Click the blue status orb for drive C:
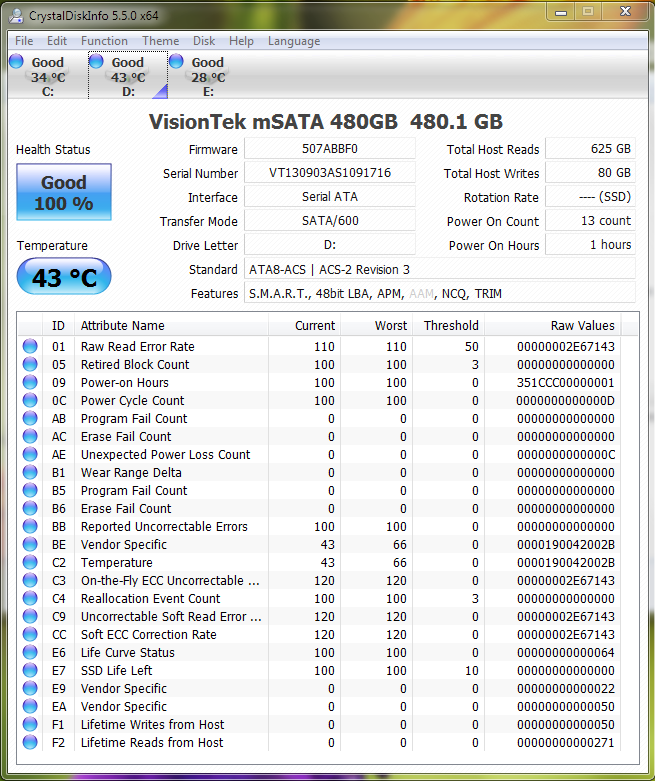This screenshot has height=781, width=655. pyautogui.click(x=16, y=62)
